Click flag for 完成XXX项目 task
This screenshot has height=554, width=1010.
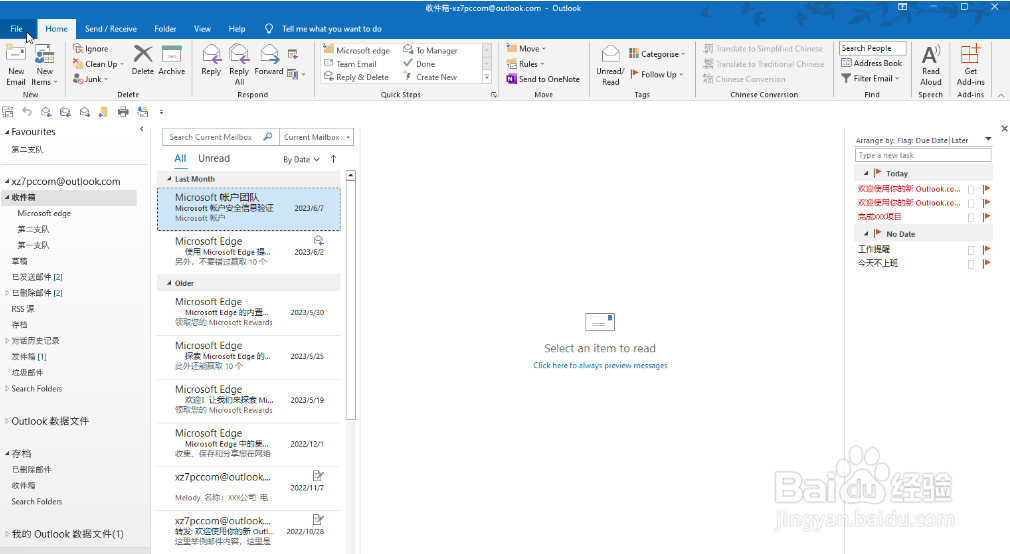[986, 216]
